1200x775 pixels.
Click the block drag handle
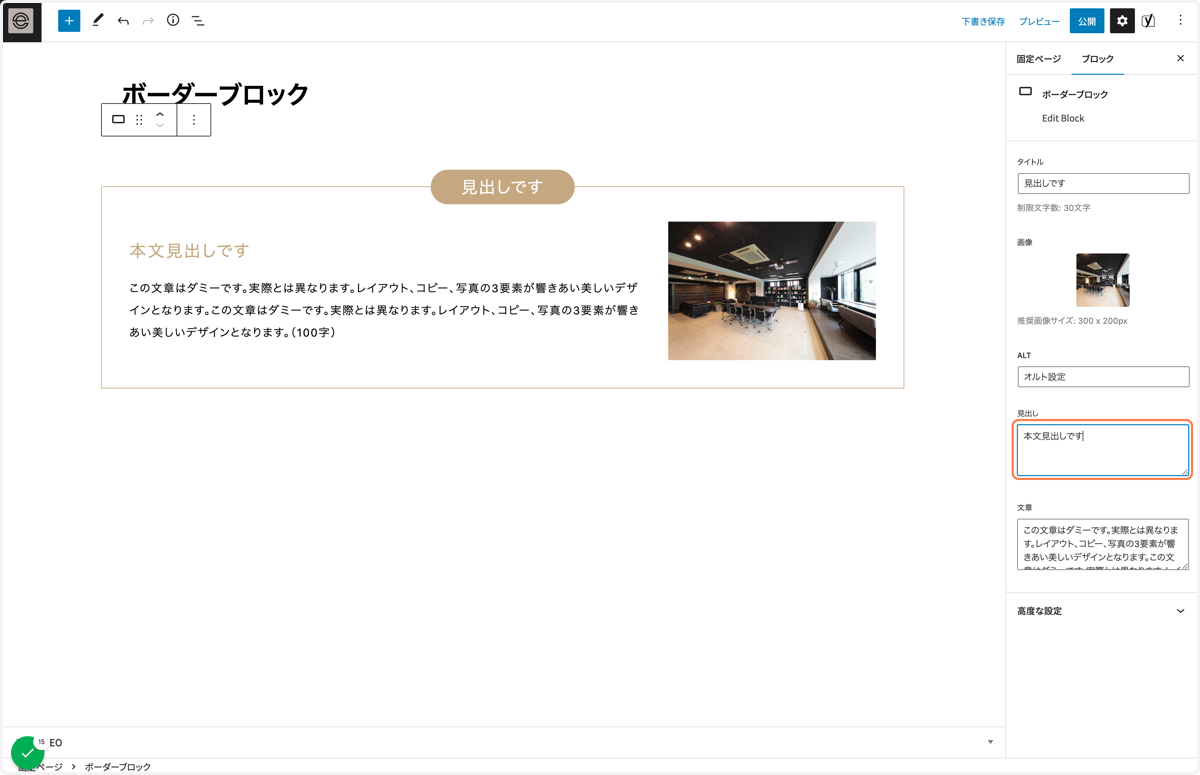tap(139, 120)
